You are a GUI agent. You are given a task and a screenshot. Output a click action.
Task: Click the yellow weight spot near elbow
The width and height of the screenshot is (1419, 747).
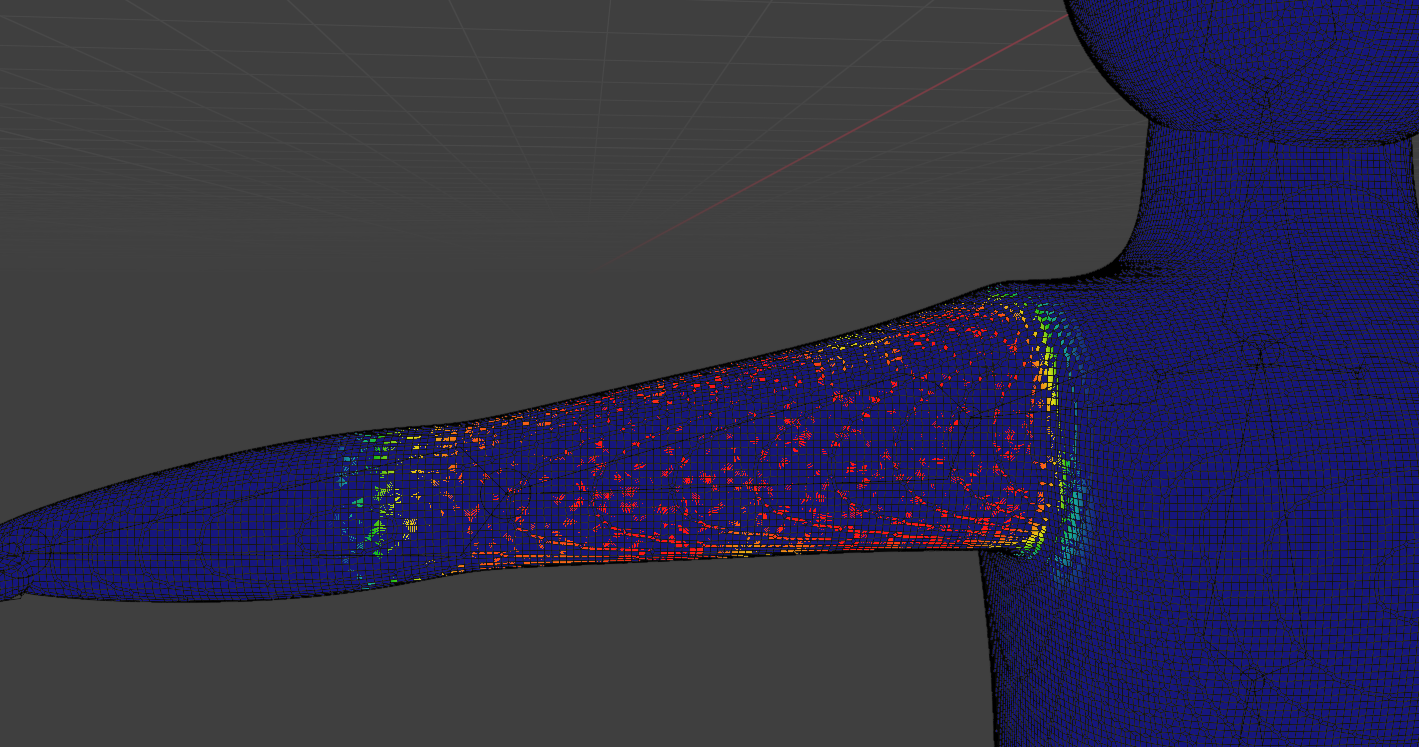[409, 525]
